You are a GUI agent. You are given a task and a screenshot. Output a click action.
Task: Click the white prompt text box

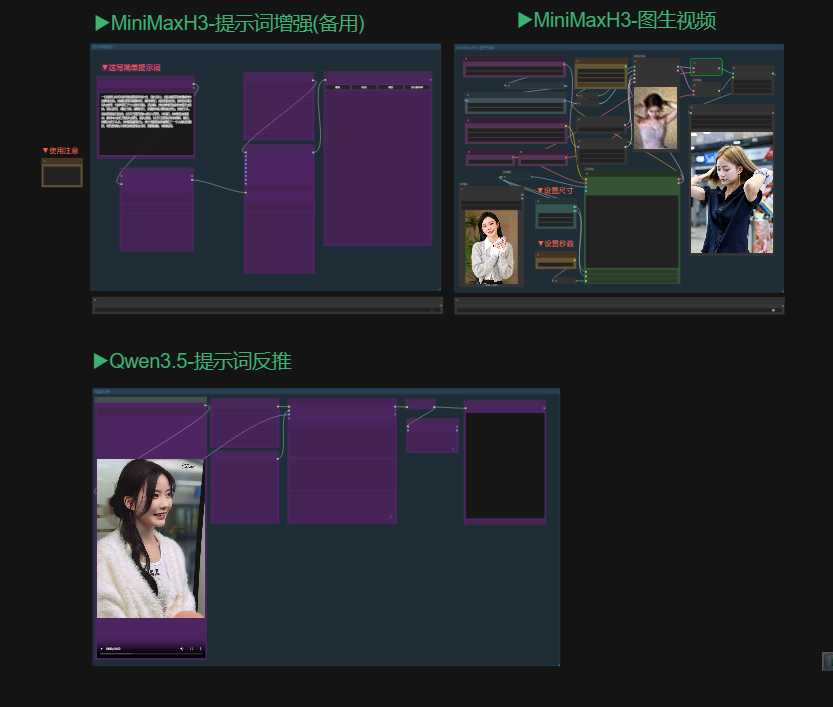pos(146,124)
